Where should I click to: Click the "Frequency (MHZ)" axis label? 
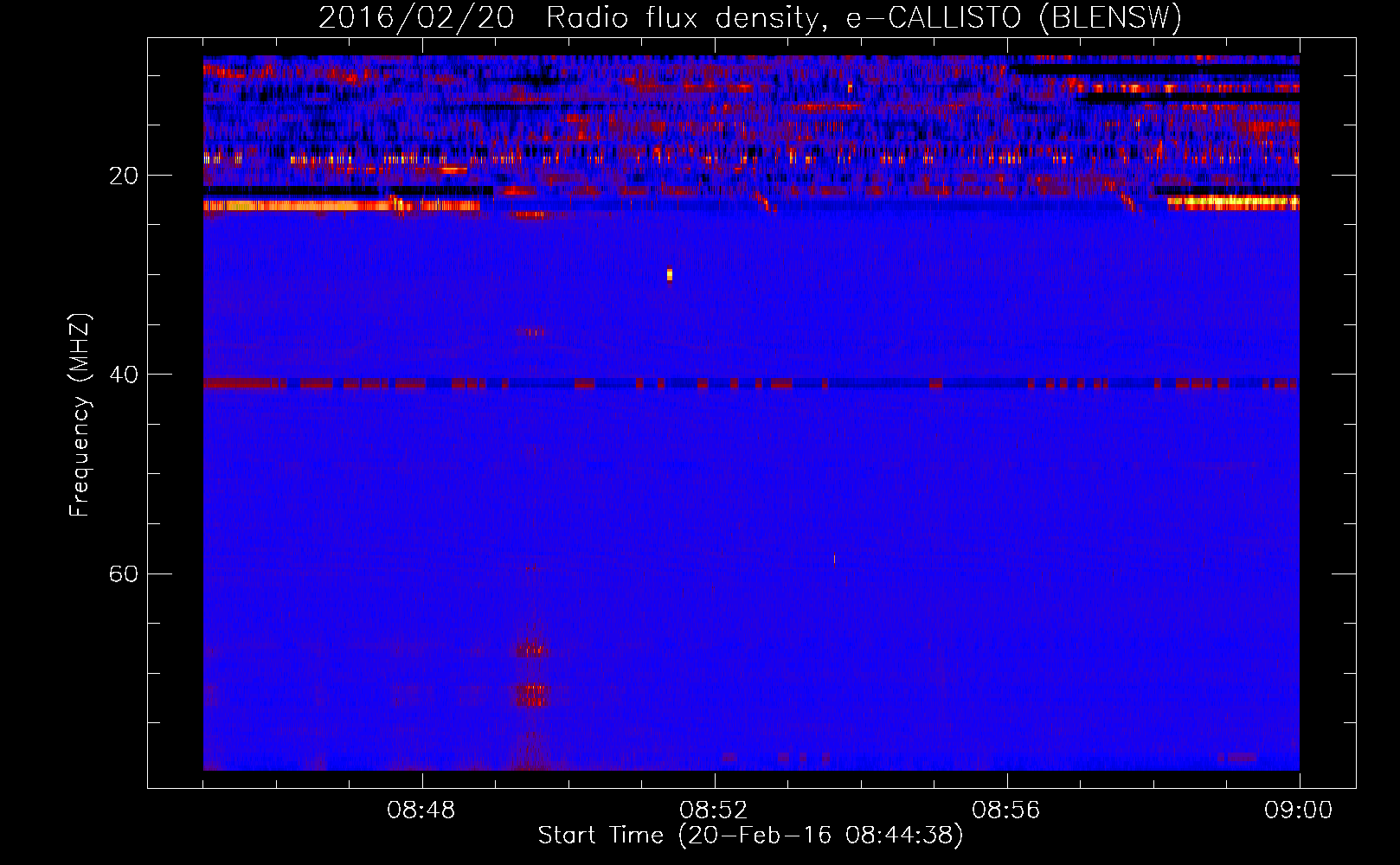tap(79, 415)
